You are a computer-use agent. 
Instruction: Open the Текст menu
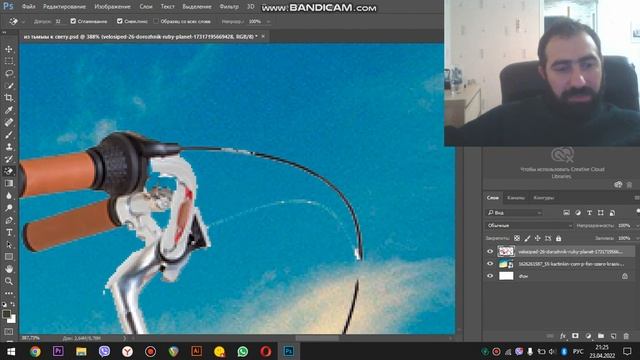(x=167, y=7)
